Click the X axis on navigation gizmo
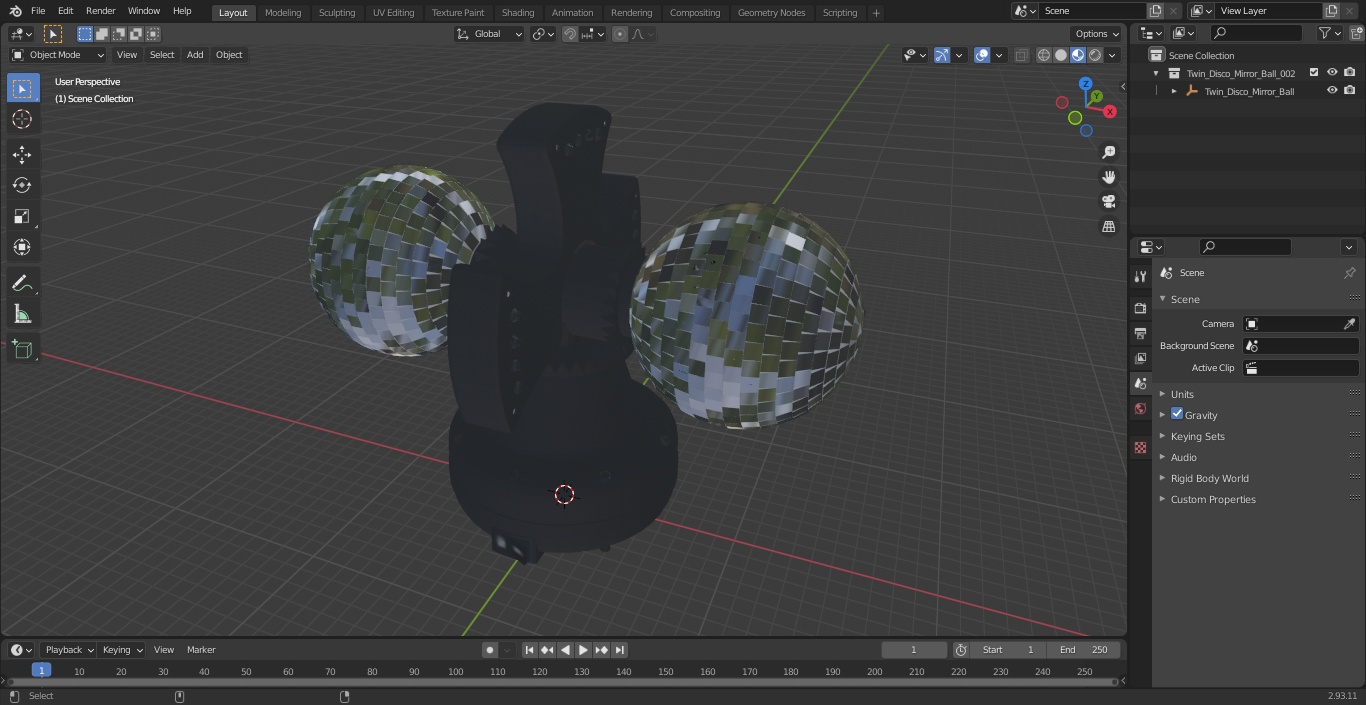The width and height of the screenshot is (1366, 705). 1110,112
